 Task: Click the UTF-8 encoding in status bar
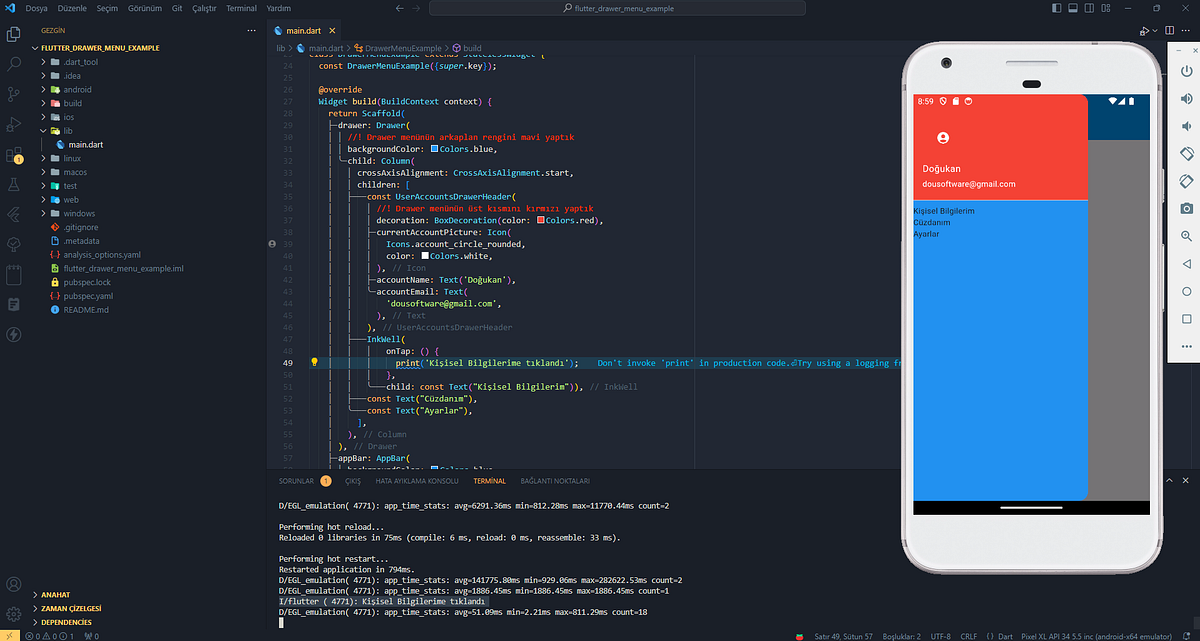coord(943,636)
